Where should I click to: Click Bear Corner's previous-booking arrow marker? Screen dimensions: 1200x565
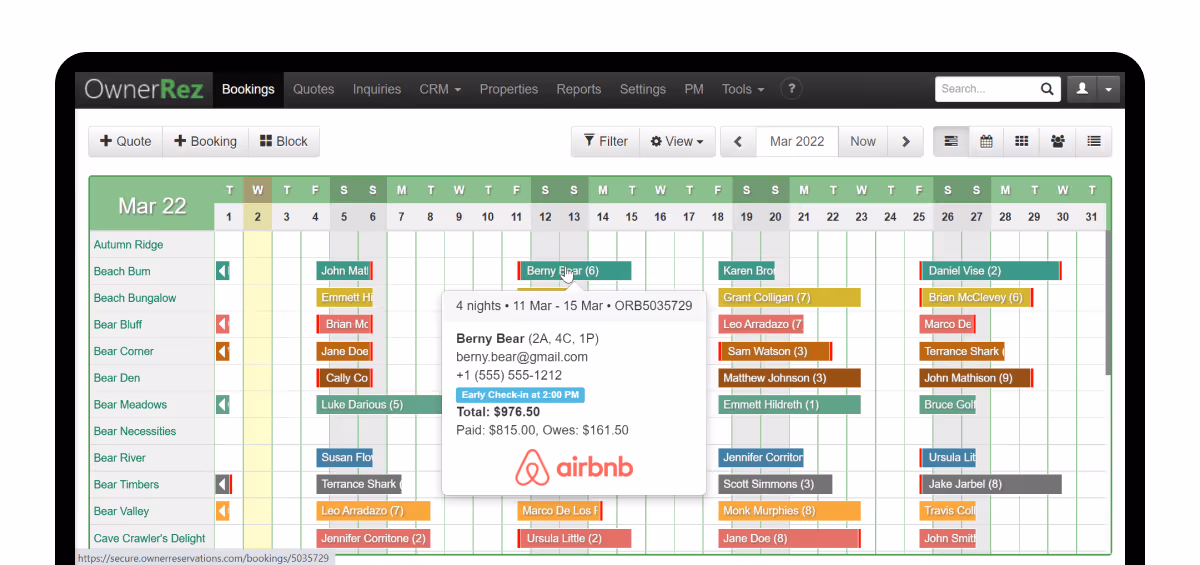tap(223, 351)
